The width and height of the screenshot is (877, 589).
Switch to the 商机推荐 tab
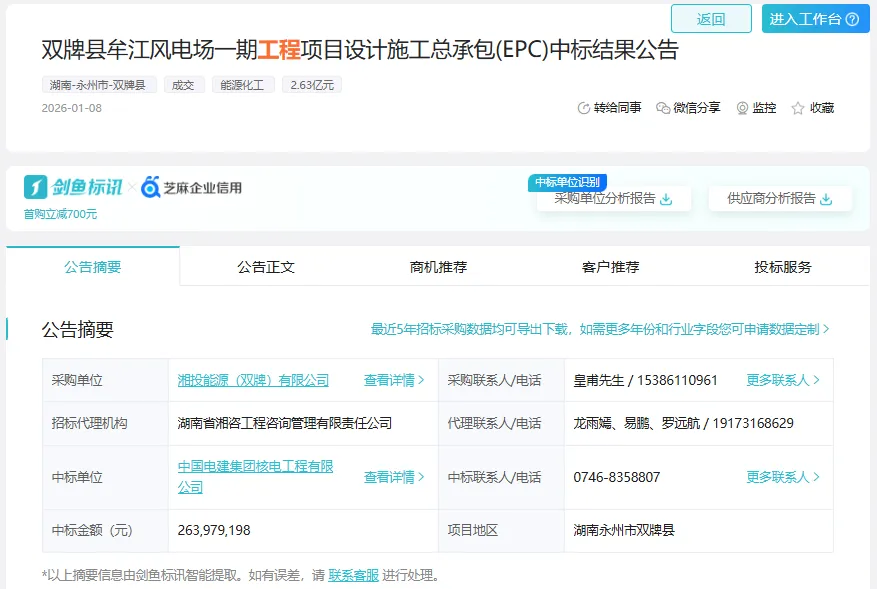(438, 267)
